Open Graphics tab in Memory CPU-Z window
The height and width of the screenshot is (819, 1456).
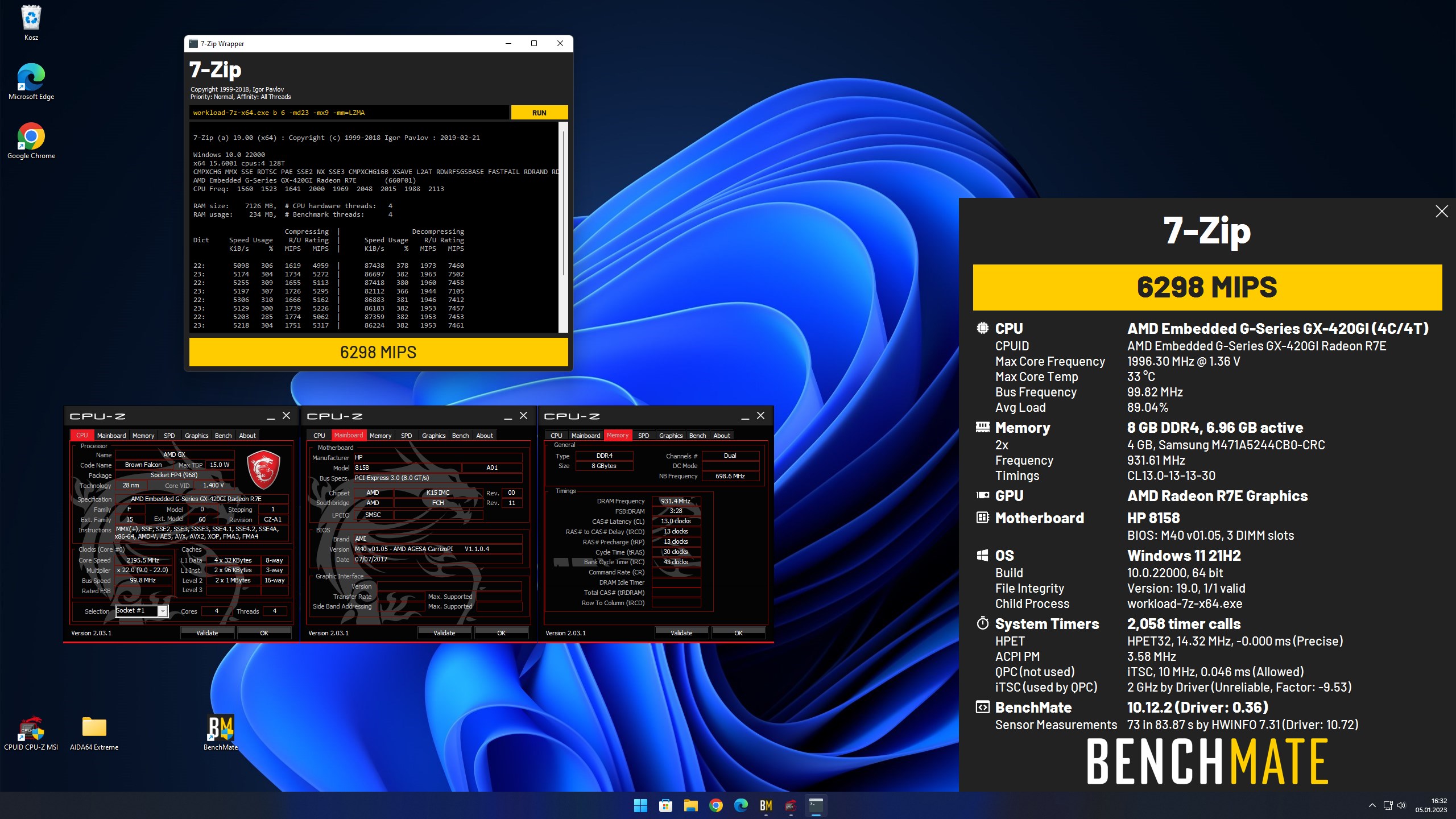point(671,435)
